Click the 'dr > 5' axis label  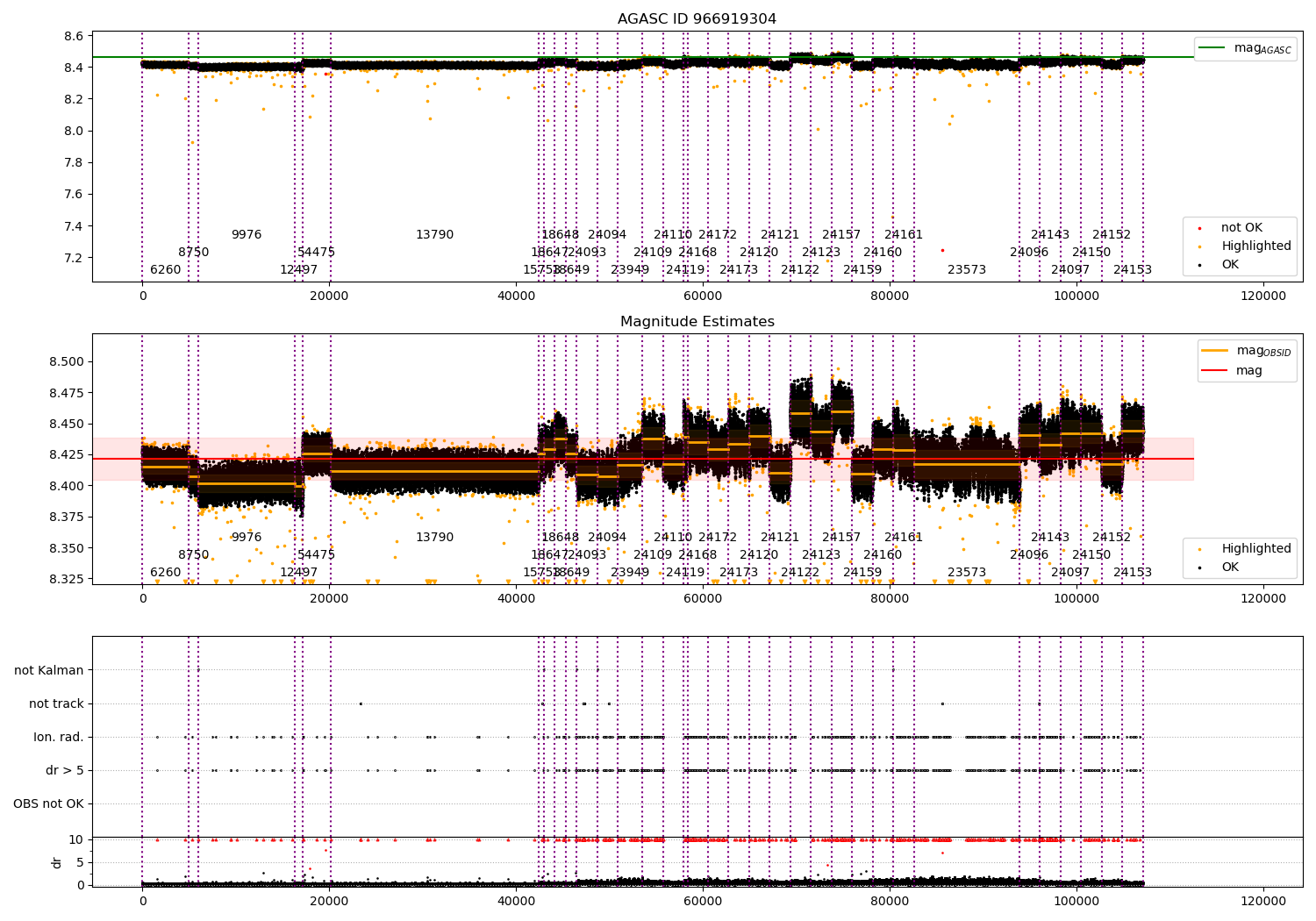point(65,770)
